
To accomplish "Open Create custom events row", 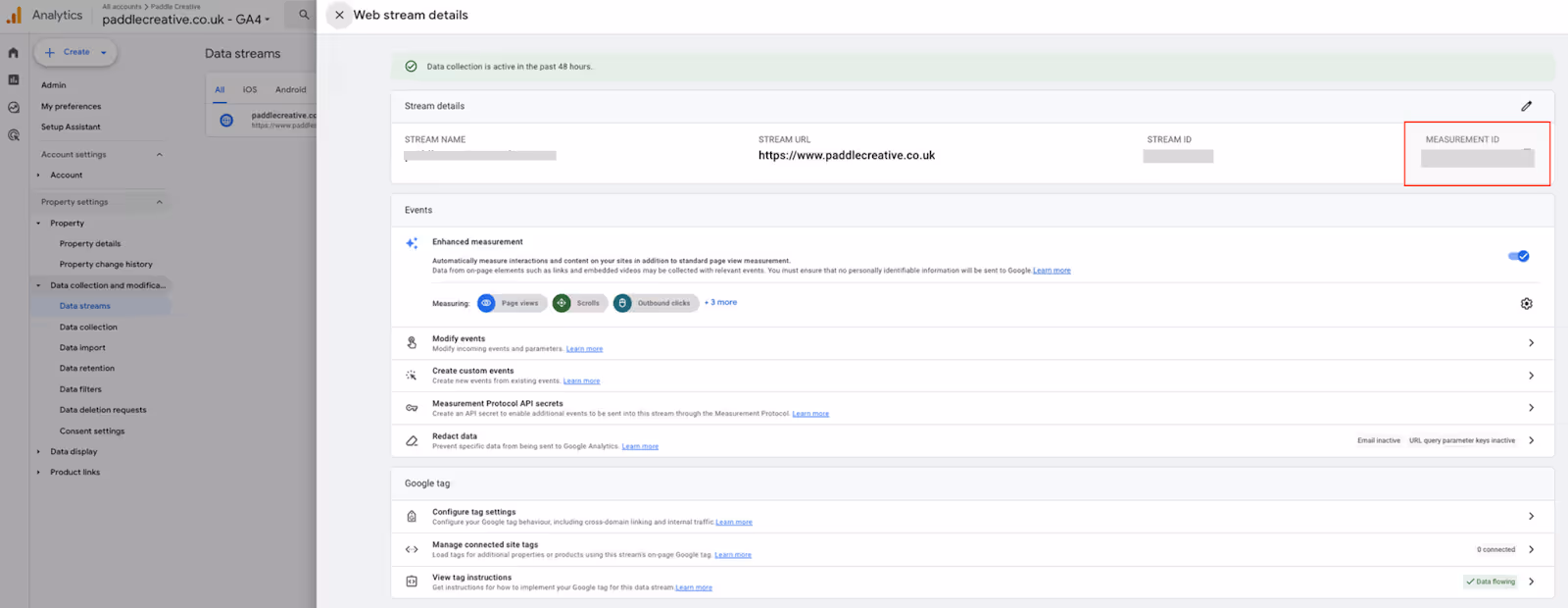I will click(x=972, y=376).
